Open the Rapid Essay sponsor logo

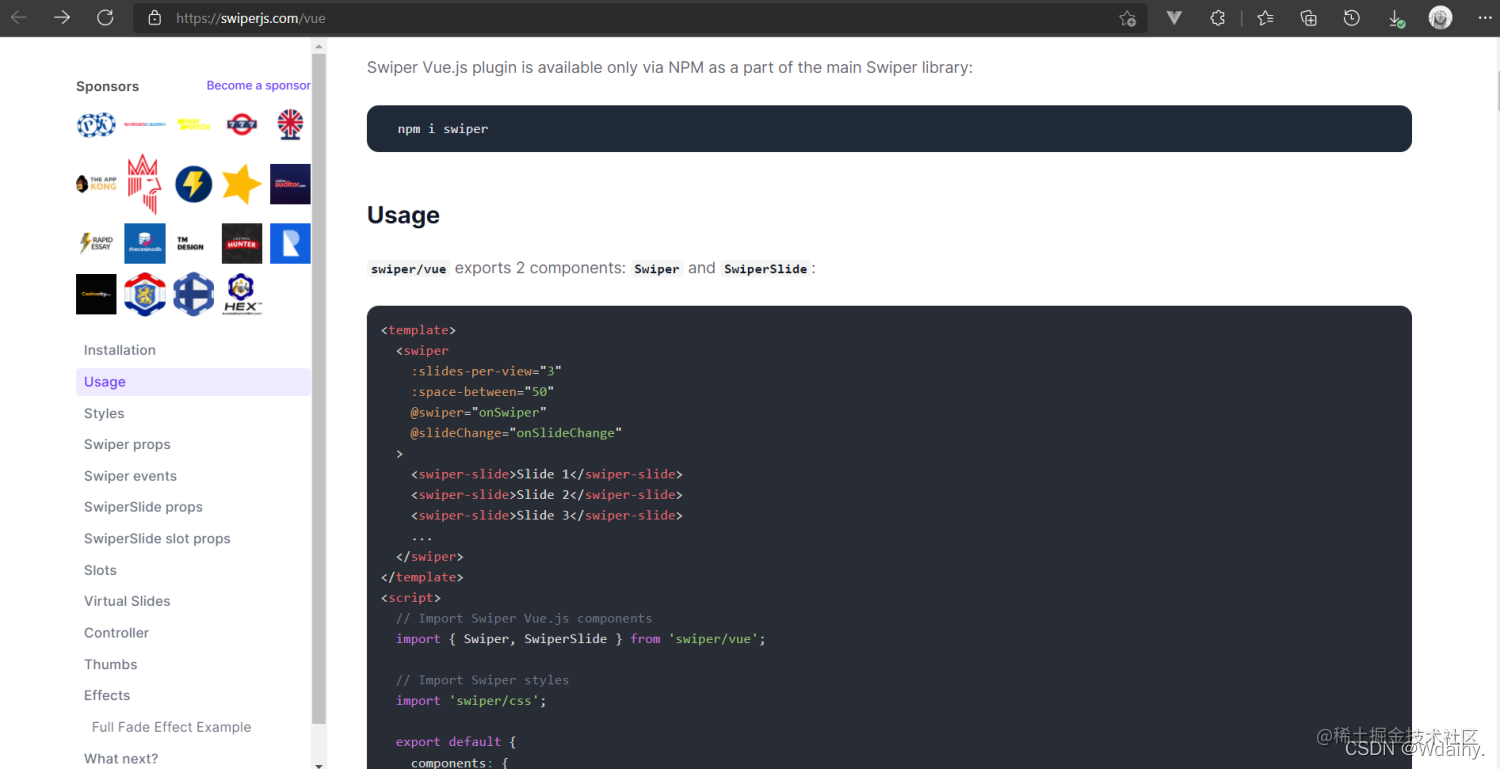pyautogui.click(x=96, y=243)
